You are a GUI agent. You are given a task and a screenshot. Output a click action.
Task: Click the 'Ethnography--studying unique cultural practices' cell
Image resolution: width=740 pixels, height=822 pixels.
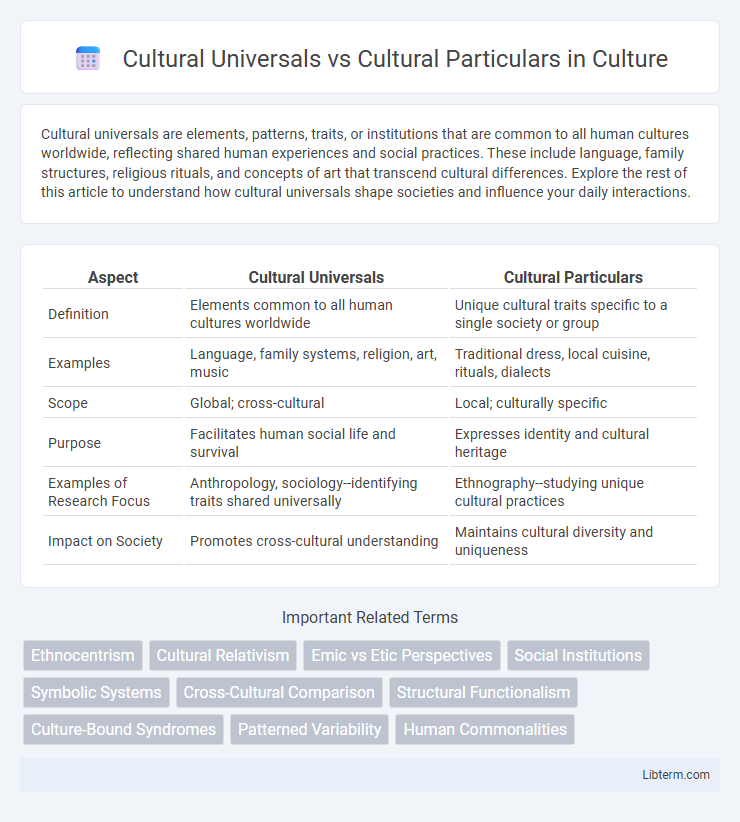pyautogui.click(x=573, y=492)
